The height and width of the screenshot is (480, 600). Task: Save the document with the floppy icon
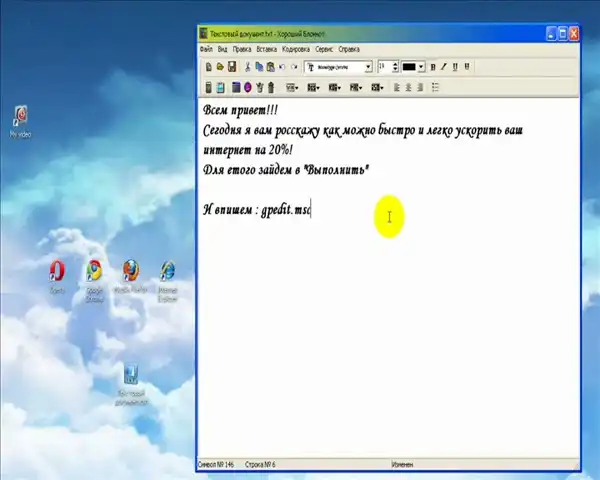click(232, 67)
